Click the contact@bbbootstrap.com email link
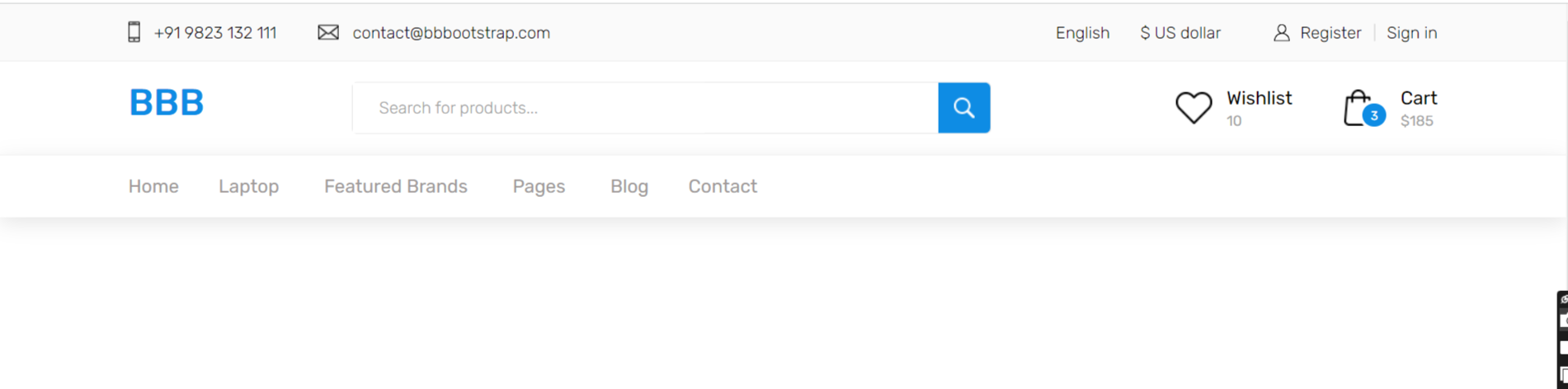The height and width of the screenshot is (389, 1568). [x=451, y=33]
